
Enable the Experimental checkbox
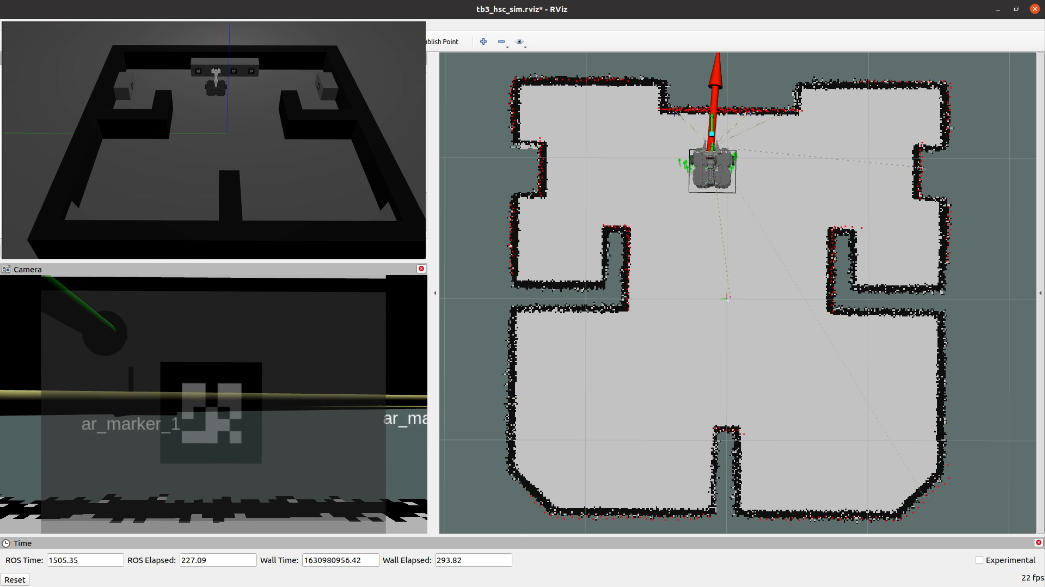(979, 560)
